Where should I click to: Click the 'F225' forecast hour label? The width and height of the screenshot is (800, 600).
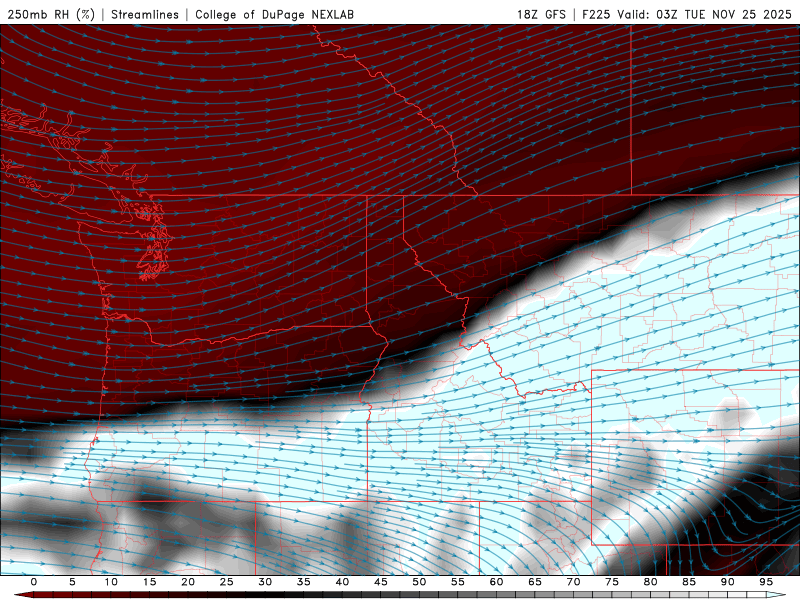coord(596,14)
